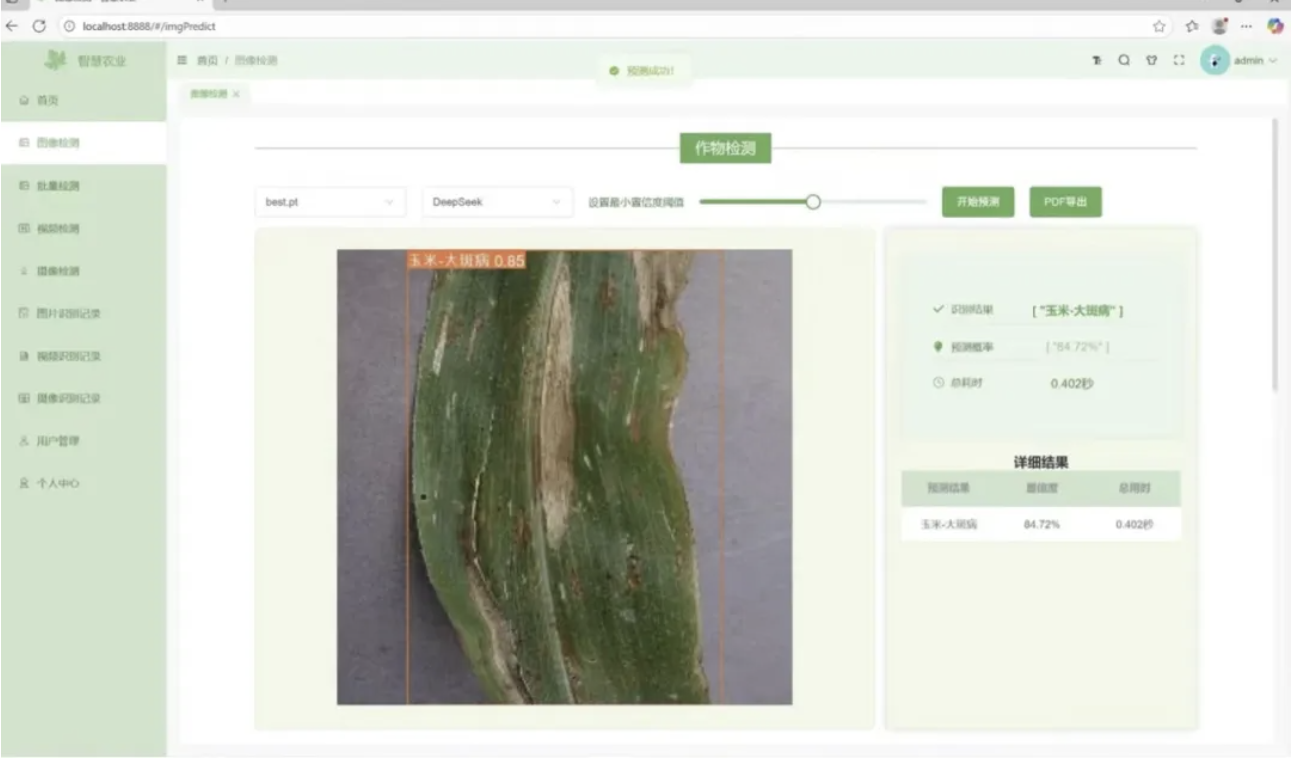The image size is (1312, 776).
Task: Close the 图像检测 tab with its X
Action: click(236, 94)
